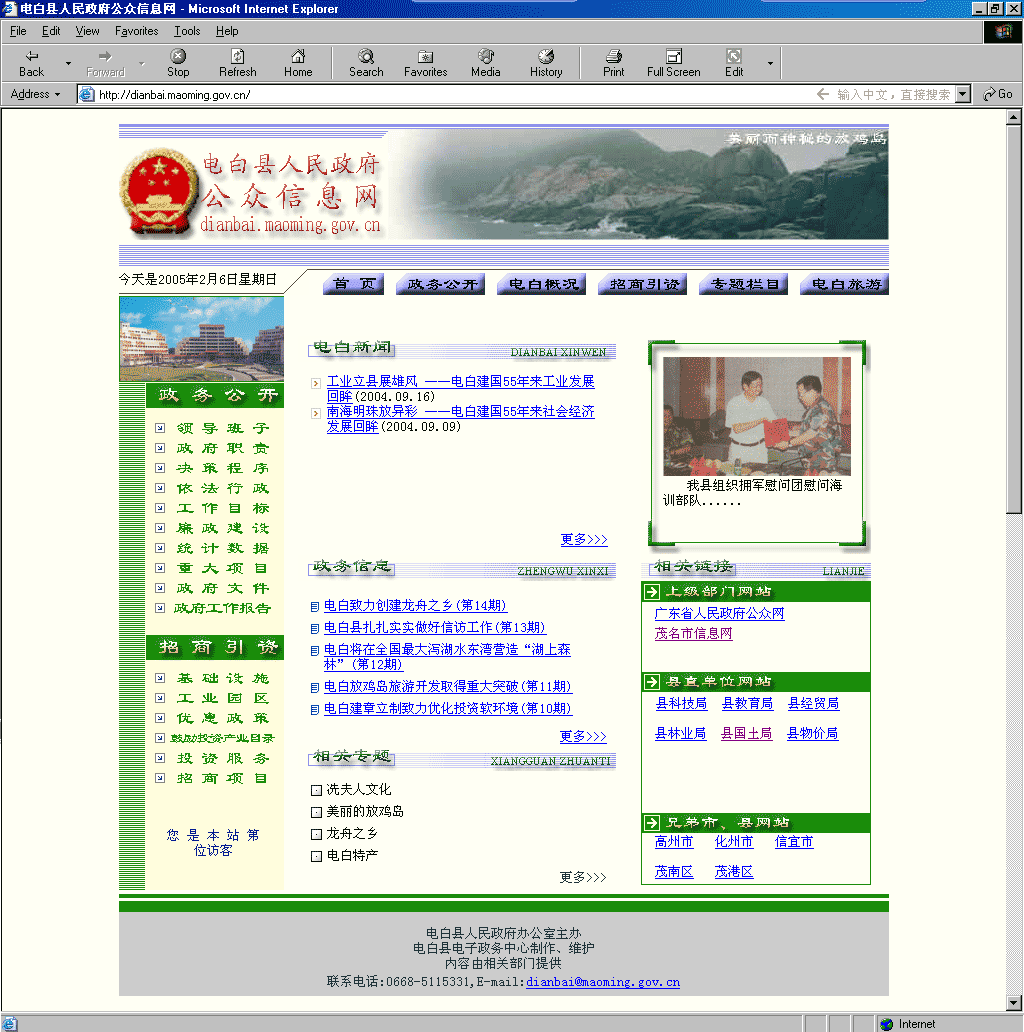Click the dianbai@maoming.gov.cn email link
Viewport: 1024px width, 1032px height.
(x=603, y=982)
